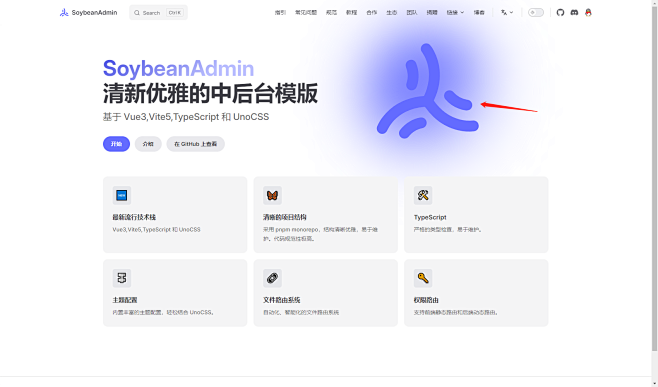The height and width of the screenshot is (387, 658).
Task: Click the key icon on permission routing card
Action: tap(423, 278)
